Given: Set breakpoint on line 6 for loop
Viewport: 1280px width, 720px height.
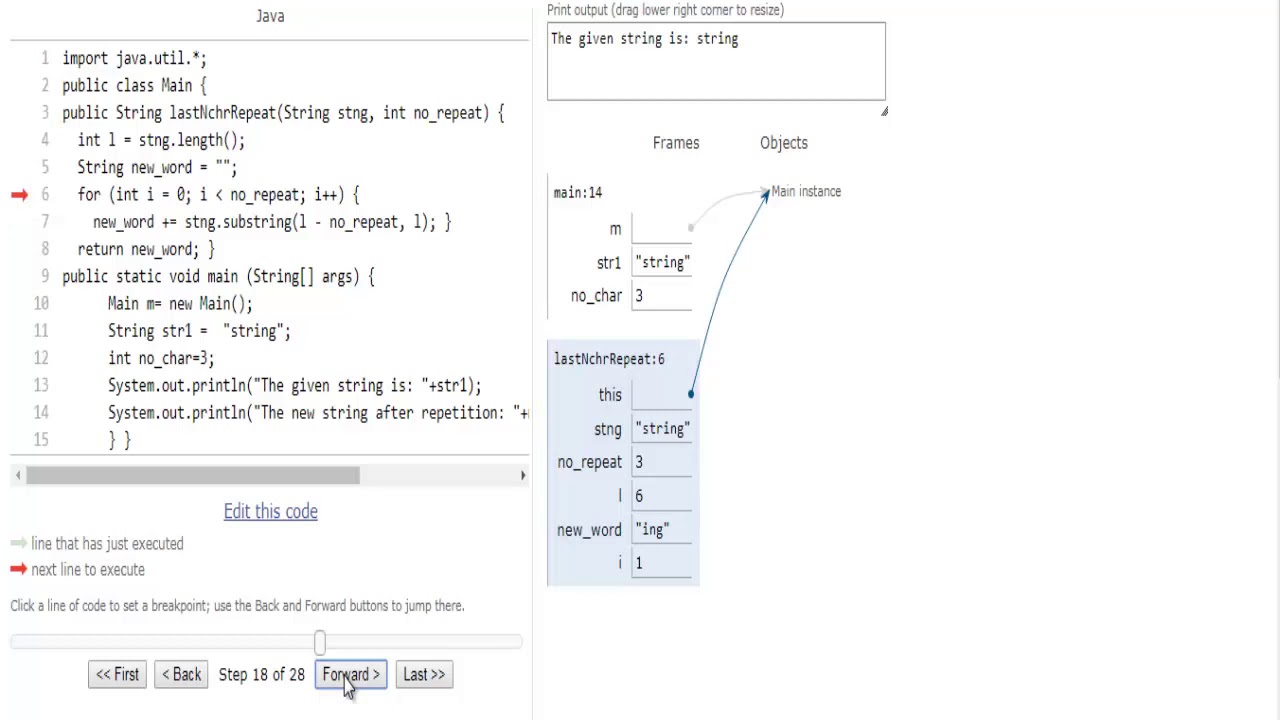Looking at the screenshot, I should click(x=219, y=195).
